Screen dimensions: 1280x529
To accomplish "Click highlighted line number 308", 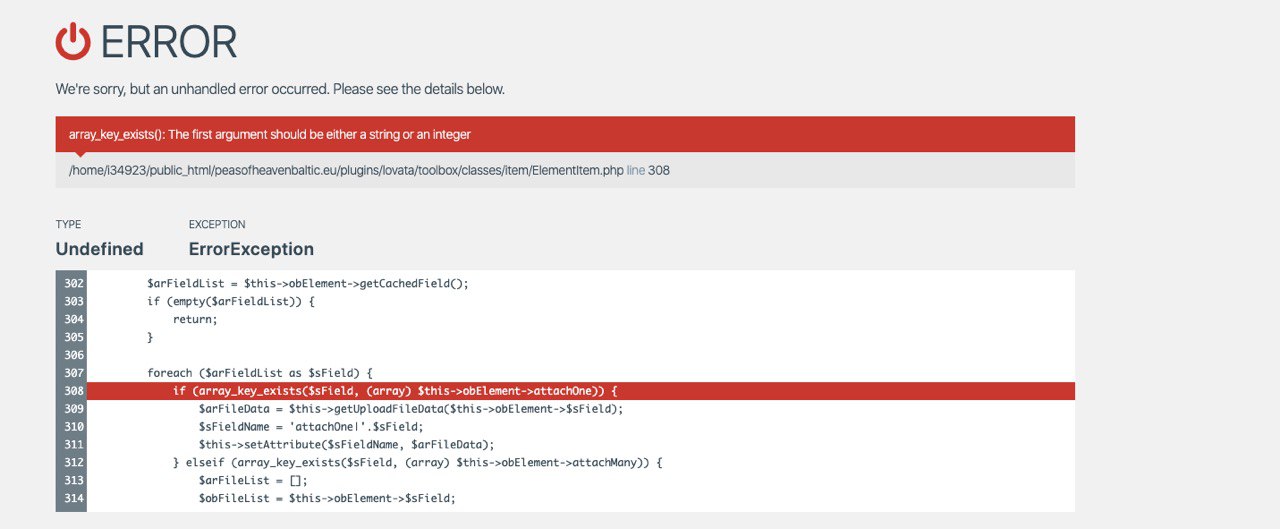I will click(73, 391).
